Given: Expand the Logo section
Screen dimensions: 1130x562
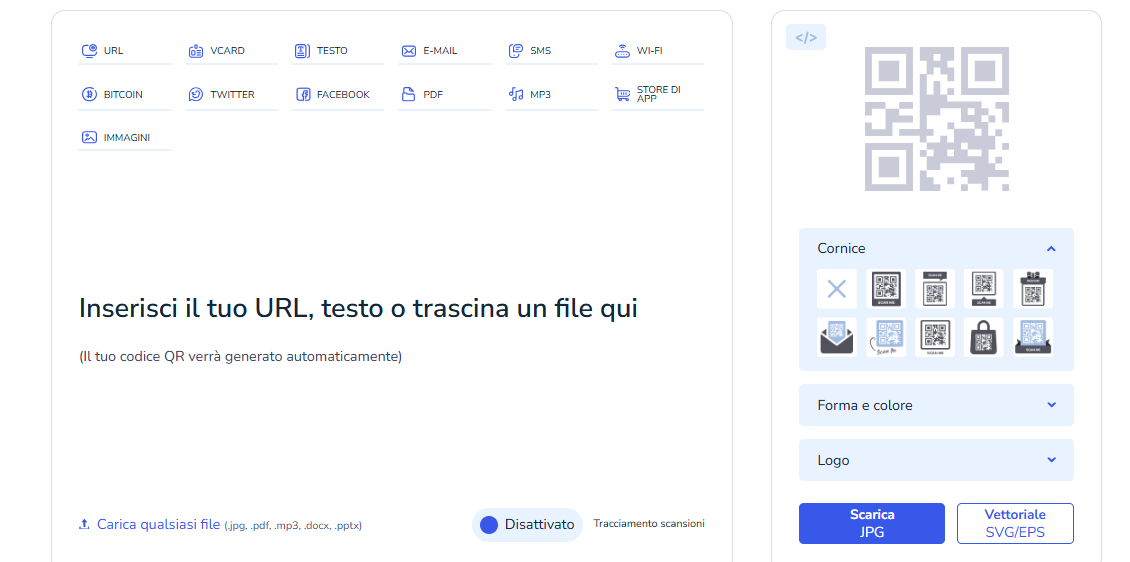Looking at the screenshot, I should pyautogui.click(x=936, y=460).
